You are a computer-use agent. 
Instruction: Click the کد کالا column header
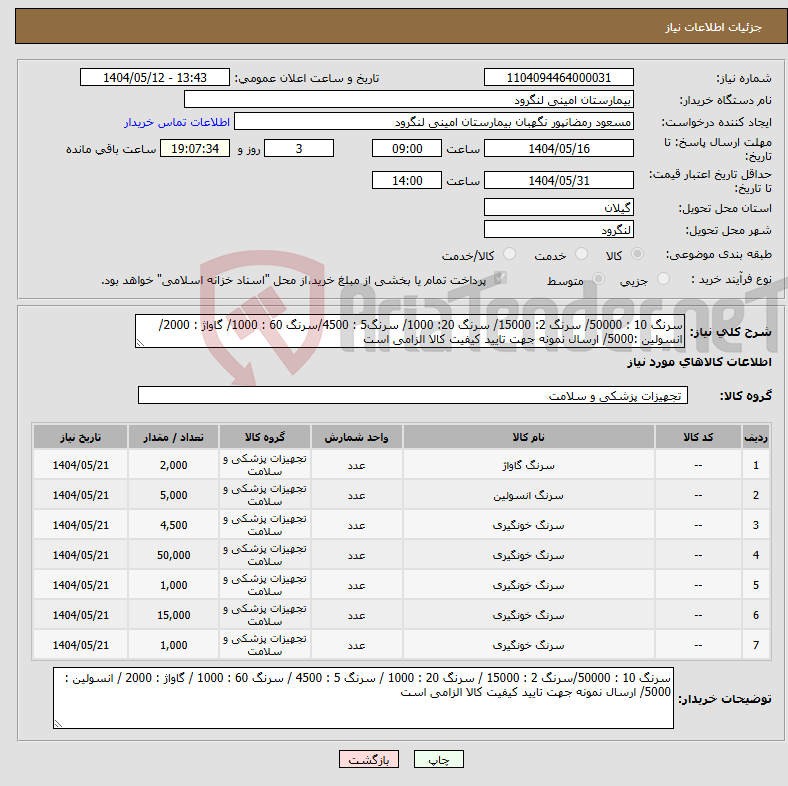[698, 437]
